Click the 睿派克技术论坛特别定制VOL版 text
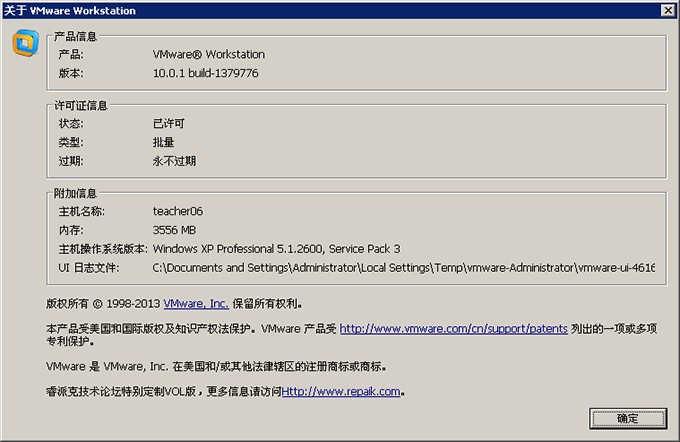 tap(121, 392)
